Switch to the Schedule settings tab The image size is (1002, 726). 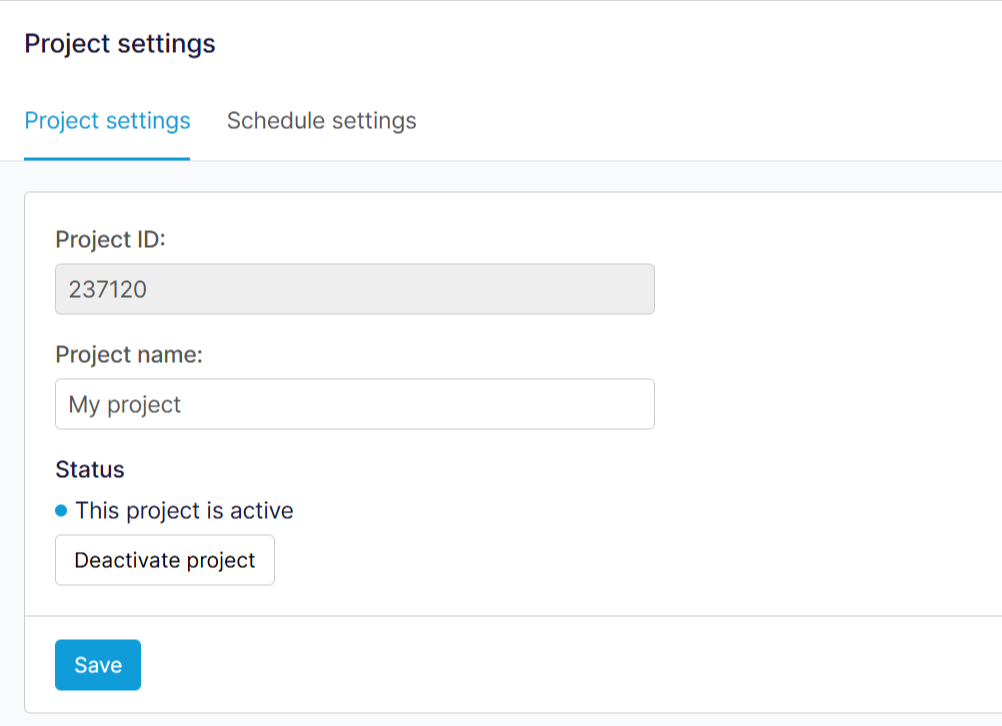point(321,121)
